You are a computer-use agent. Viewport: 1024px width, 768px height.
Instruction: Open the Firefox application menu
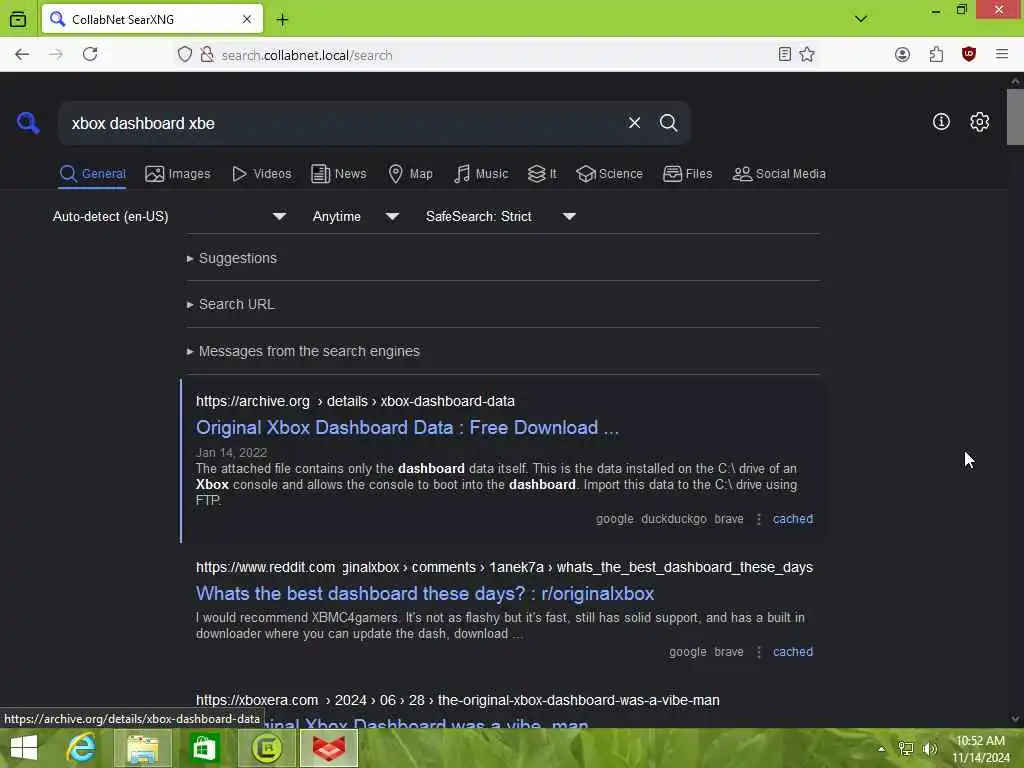coord(1002,55)
